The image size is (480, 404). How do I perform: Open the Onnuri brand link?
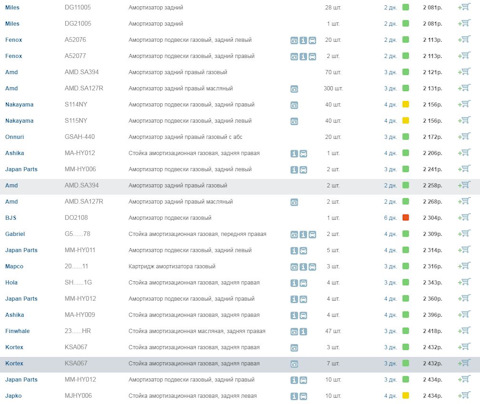tap(15, 137)
